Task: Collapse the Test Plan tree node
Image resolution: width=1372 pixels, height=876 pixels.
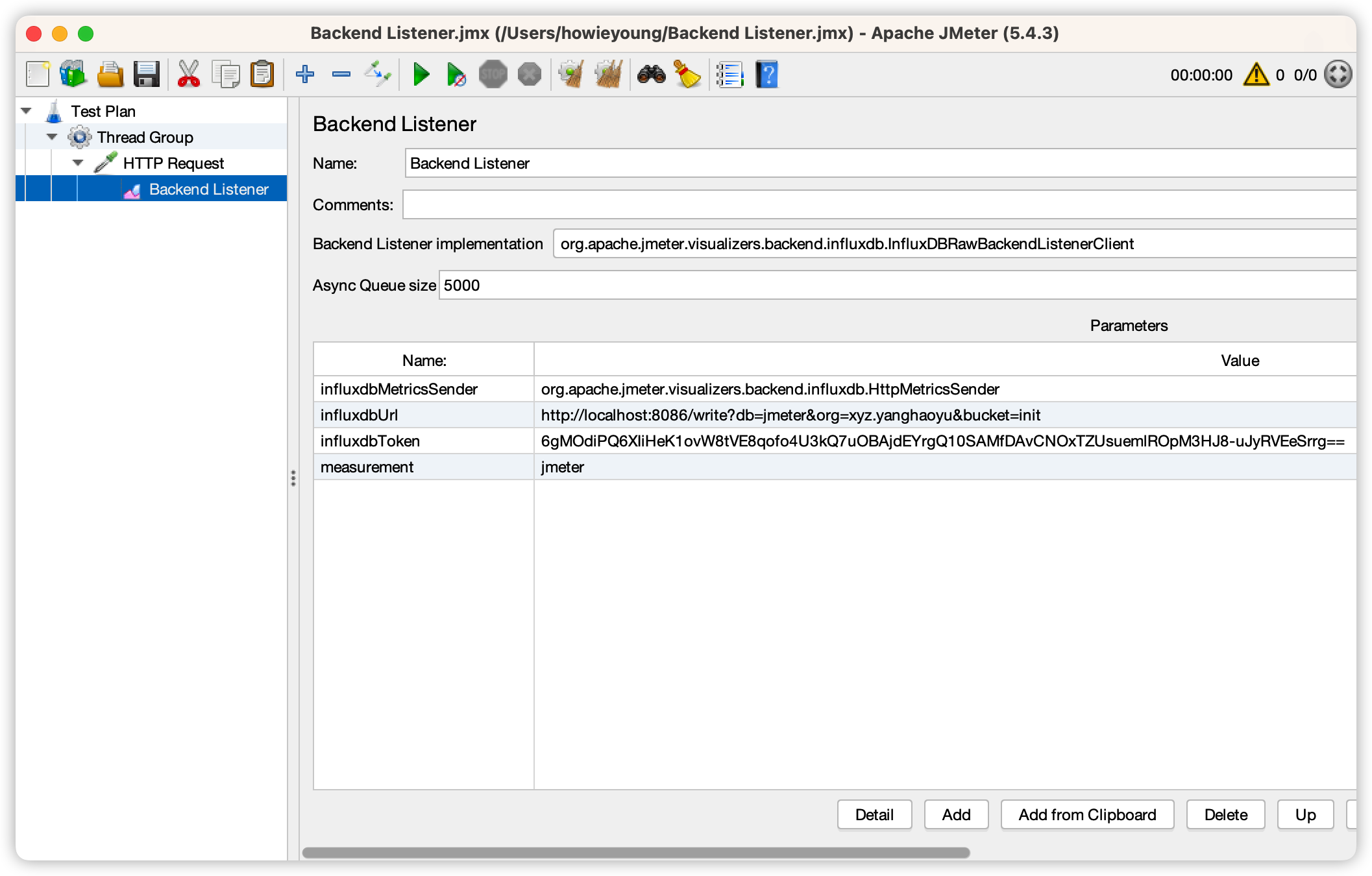Action: (25, 110)
